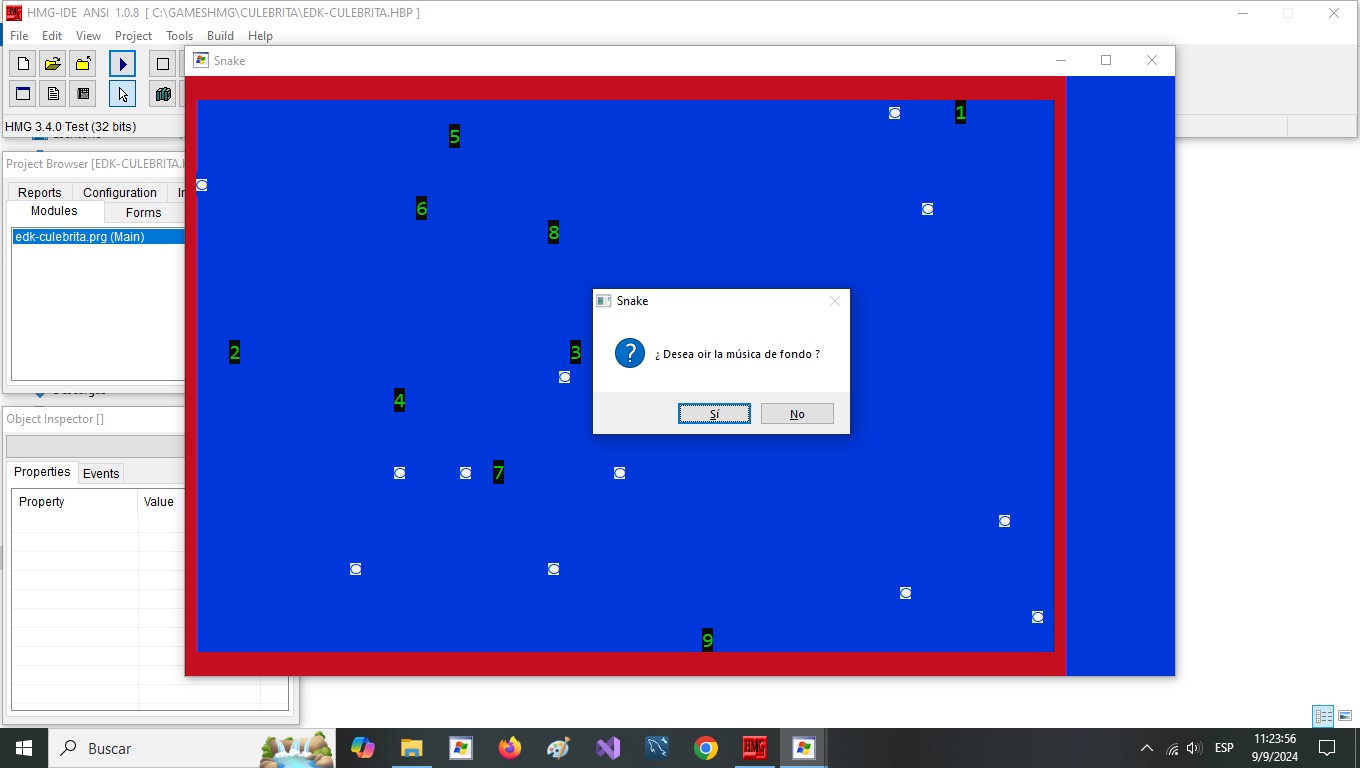Click the No button in dialog

(x=797, y=414)
